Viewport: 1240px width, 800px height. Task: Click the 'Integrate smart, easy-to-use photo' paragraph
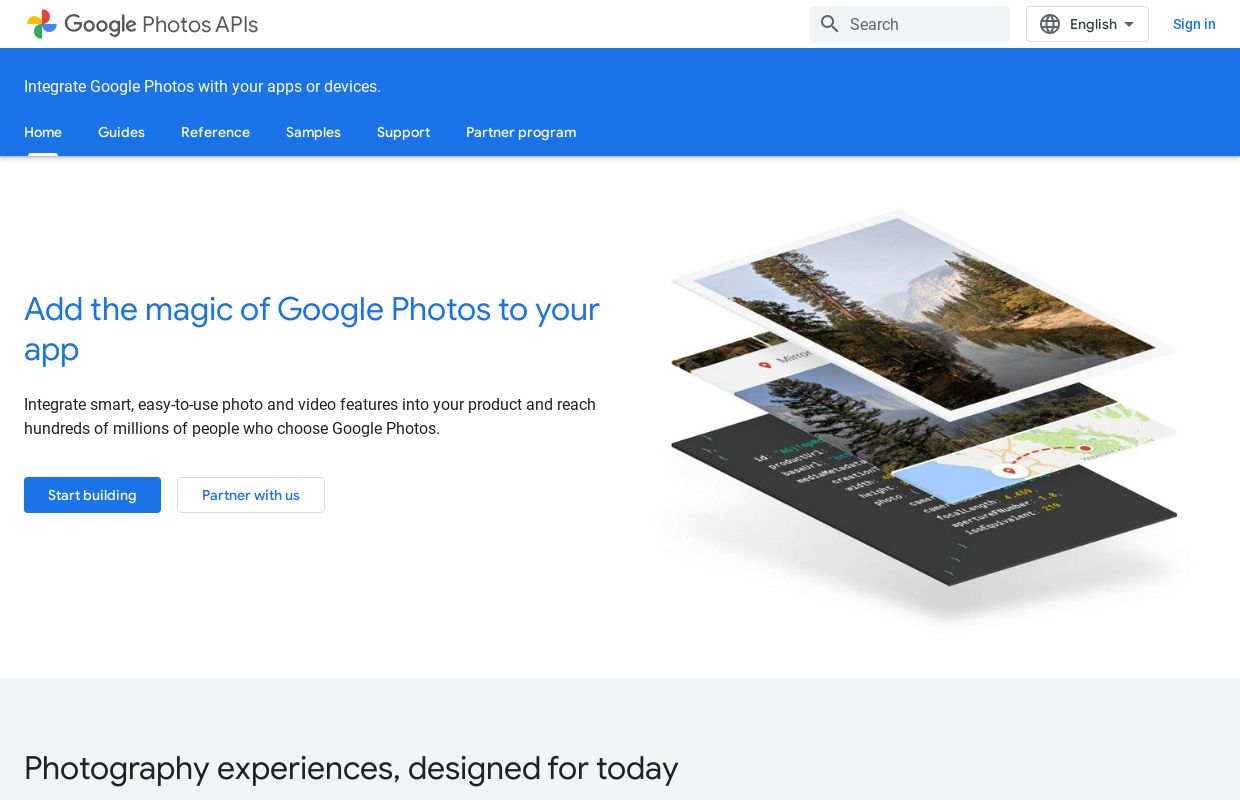[x=310, y=416]
